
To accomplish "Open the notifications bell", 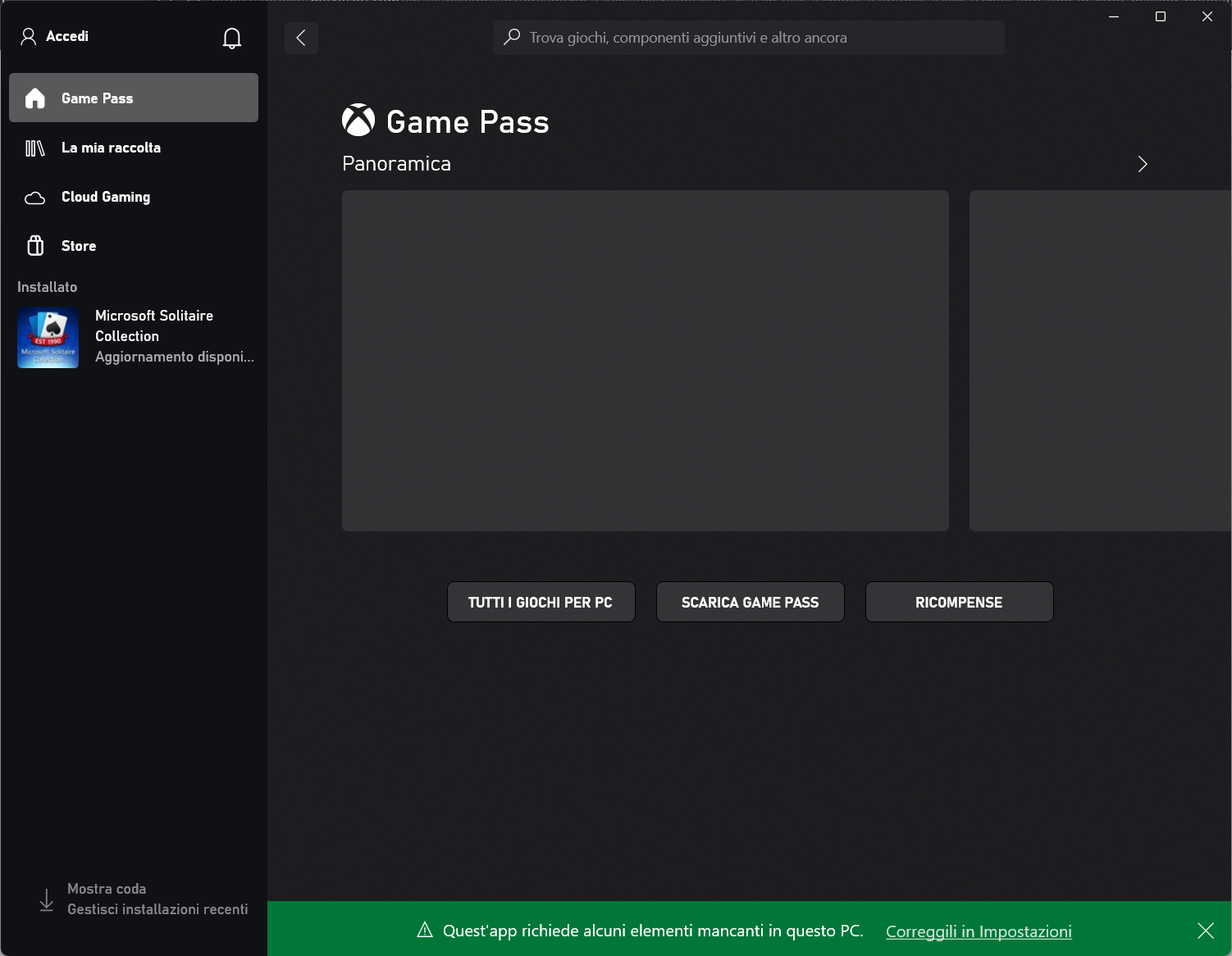I will point(232,38).
